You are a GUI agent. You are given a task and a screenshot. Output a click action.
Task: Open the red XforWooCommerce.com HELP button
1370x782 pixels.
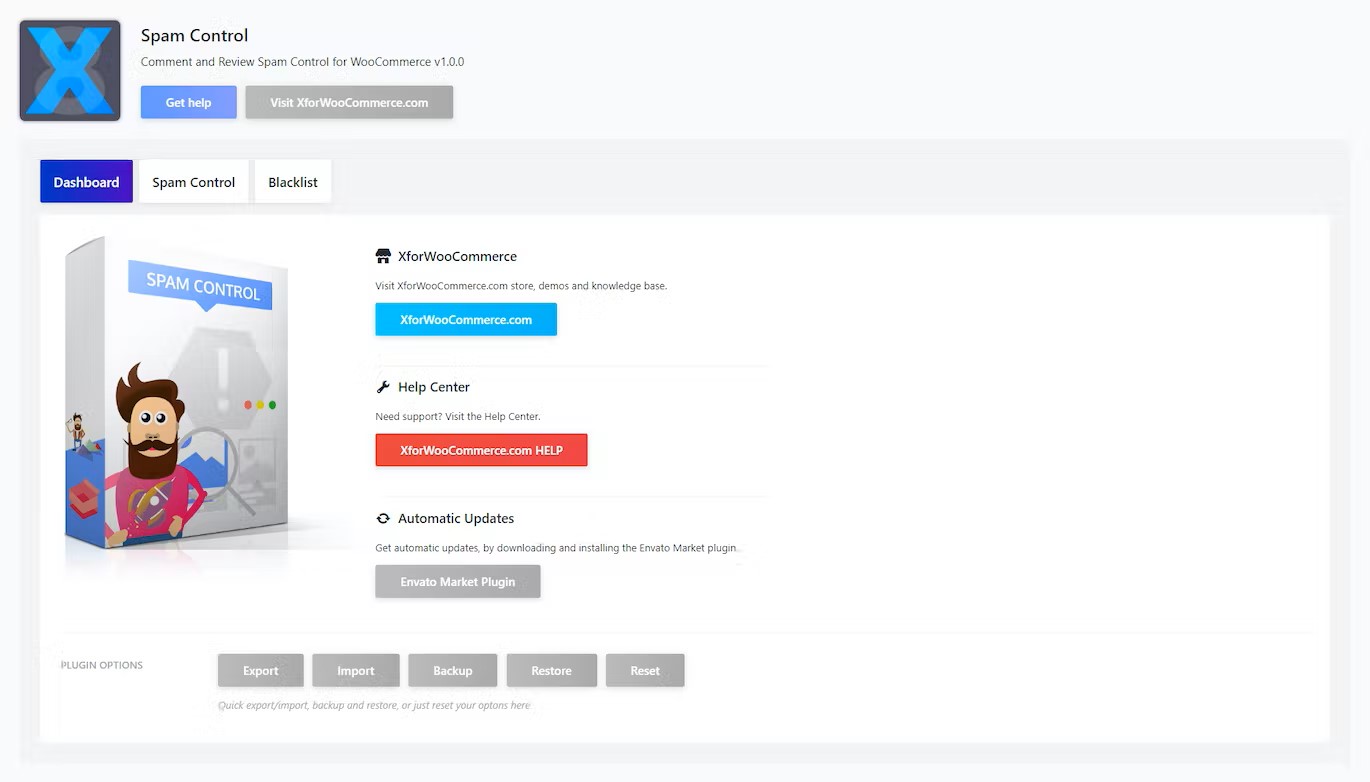click(481, 450)
